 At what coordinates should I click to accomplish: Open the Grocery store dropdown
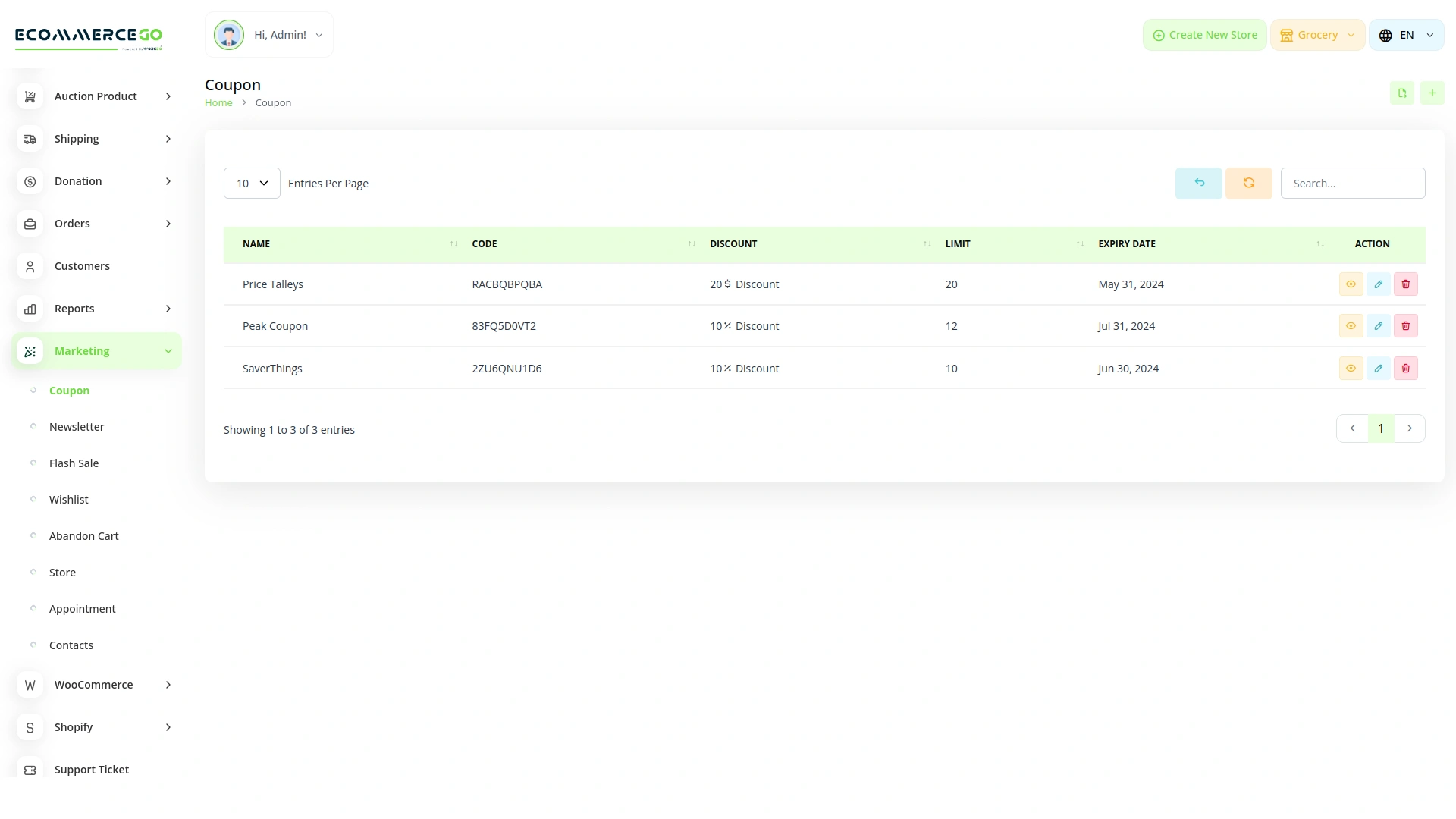[x=1317, y=35]
